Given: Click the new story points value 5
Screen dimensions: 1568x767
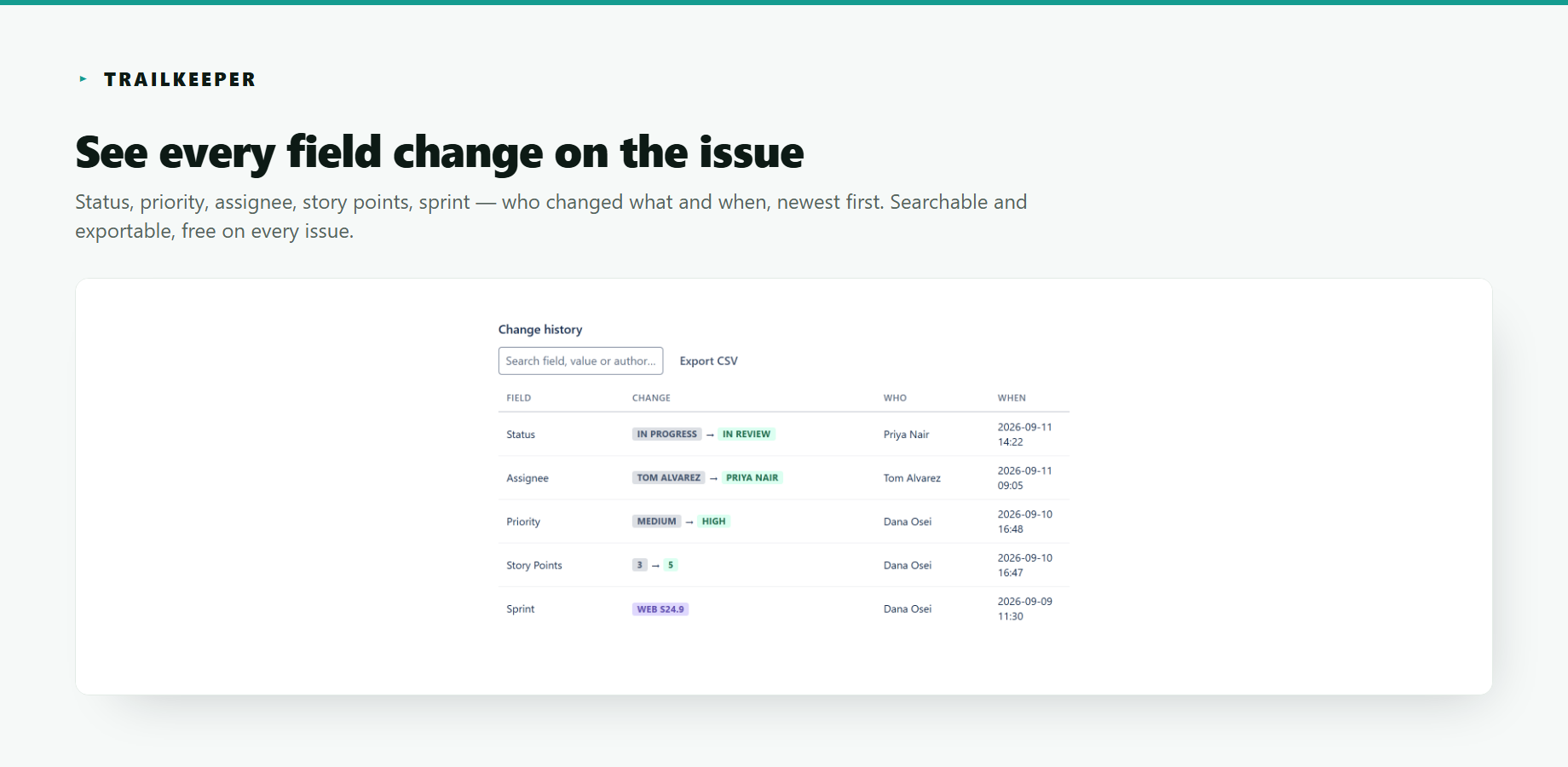Looking at the screenshot, I should [671, 564].
